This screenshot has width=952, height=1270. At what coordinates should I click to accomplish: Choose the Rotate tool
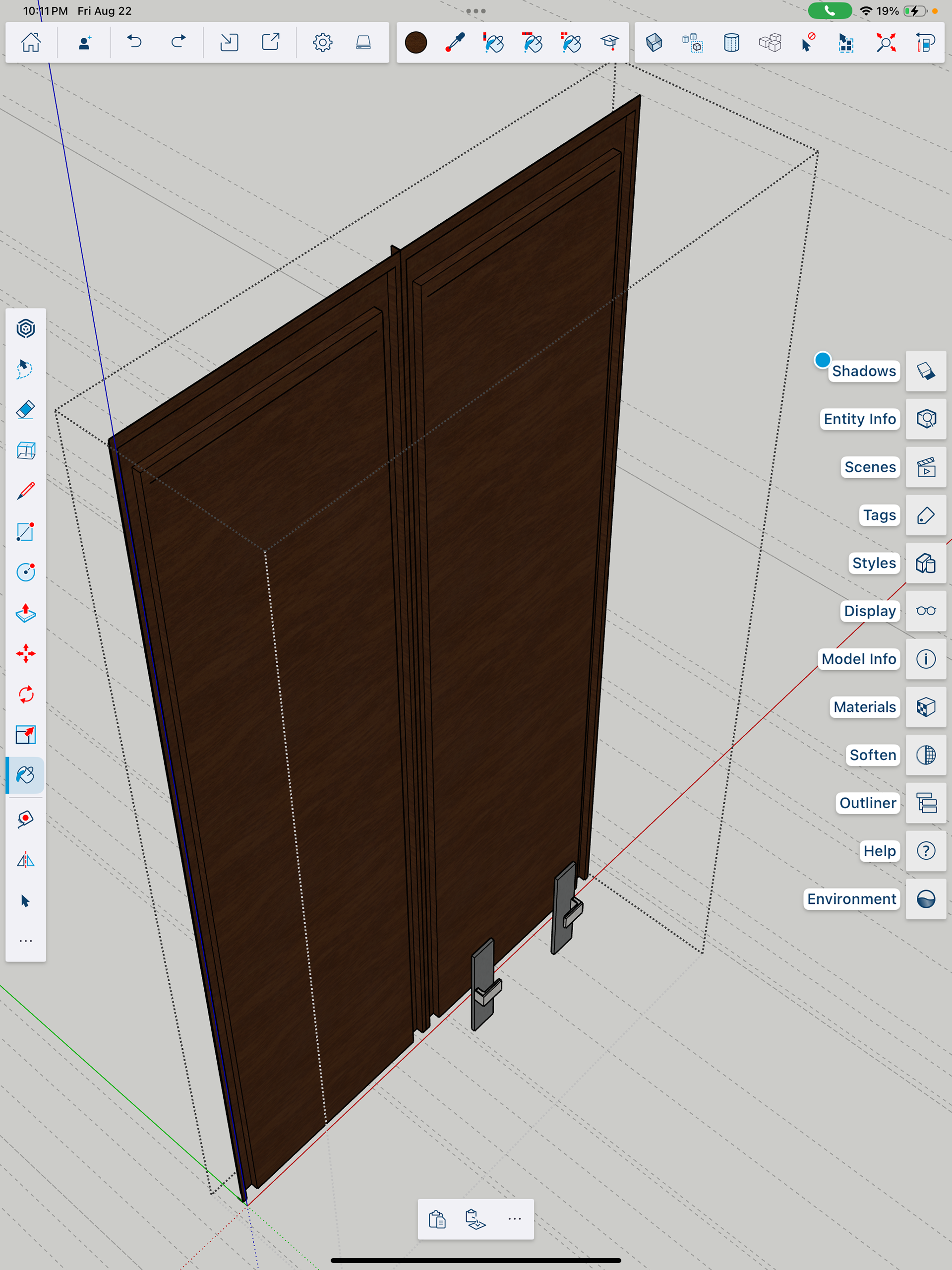click(25, 695)
